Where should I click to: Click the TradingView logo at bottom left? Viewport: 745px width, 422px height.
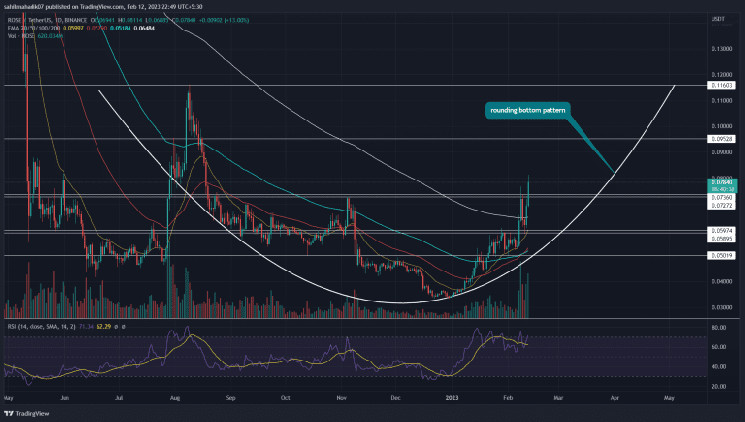coord(27,413)
